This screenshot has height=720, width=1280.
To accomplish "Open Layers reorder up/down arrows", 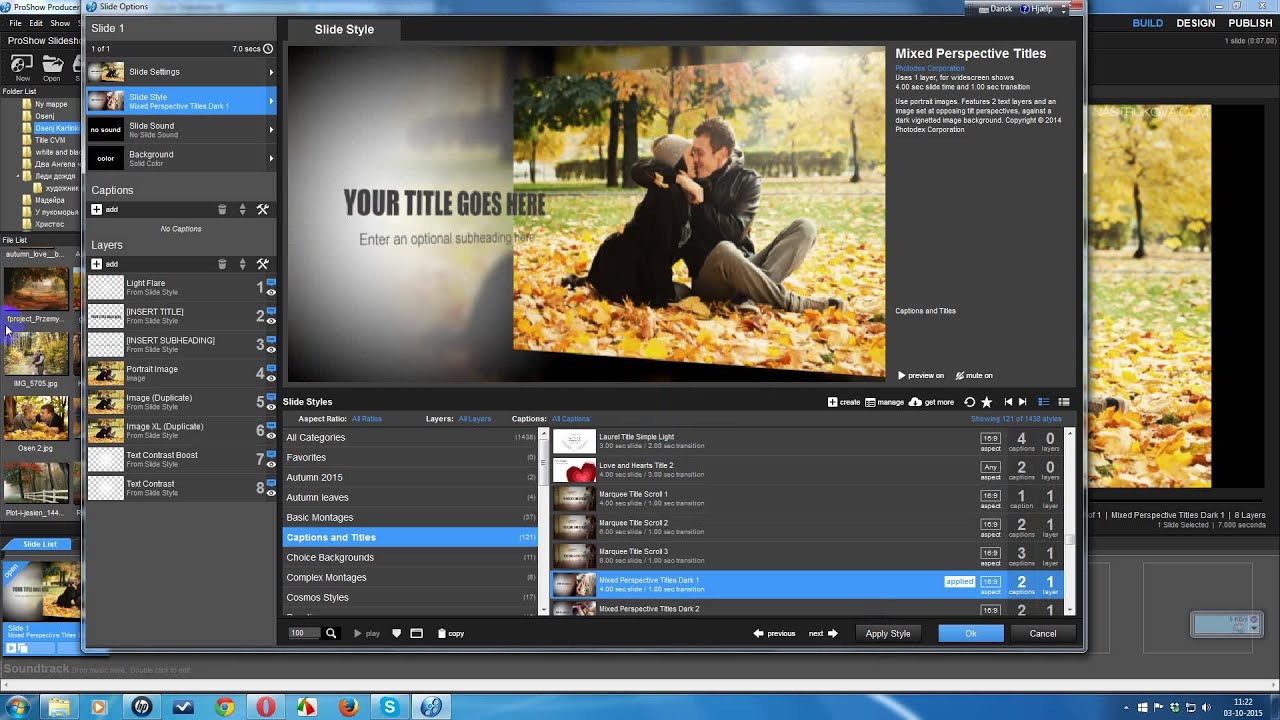I will click(242, 264).
